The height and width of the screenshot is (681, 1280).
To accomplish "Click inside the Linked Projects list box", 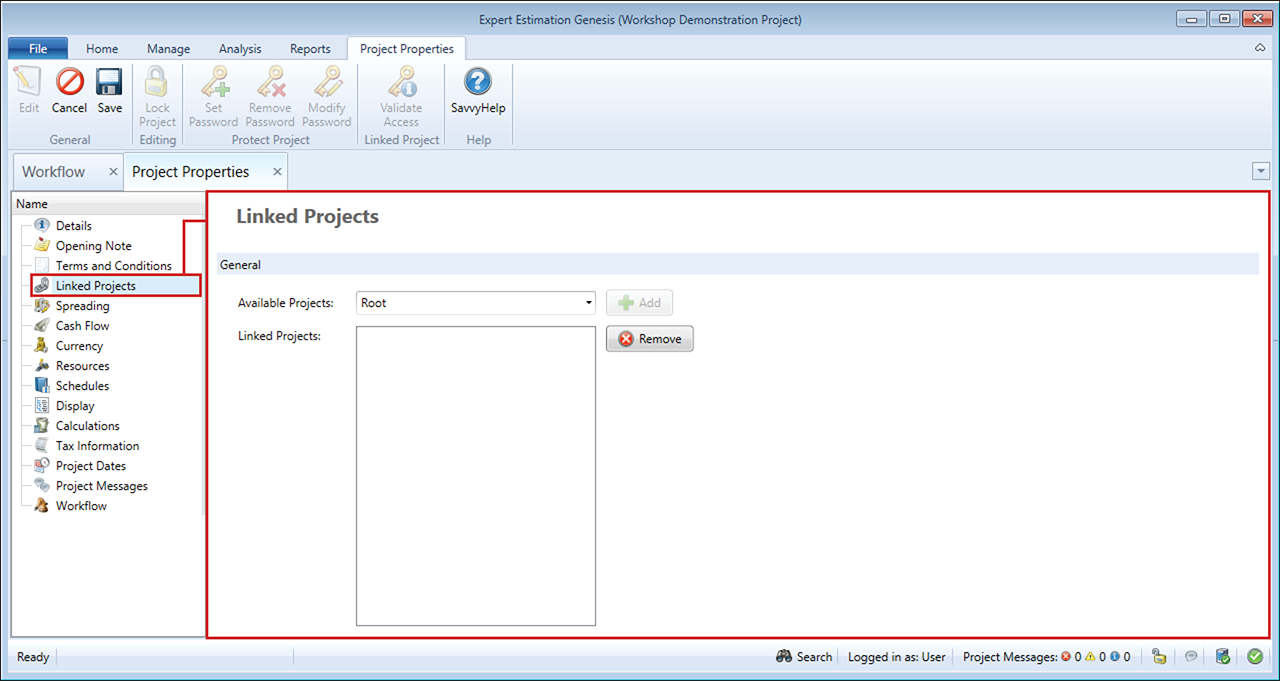I will pos(475,475).
